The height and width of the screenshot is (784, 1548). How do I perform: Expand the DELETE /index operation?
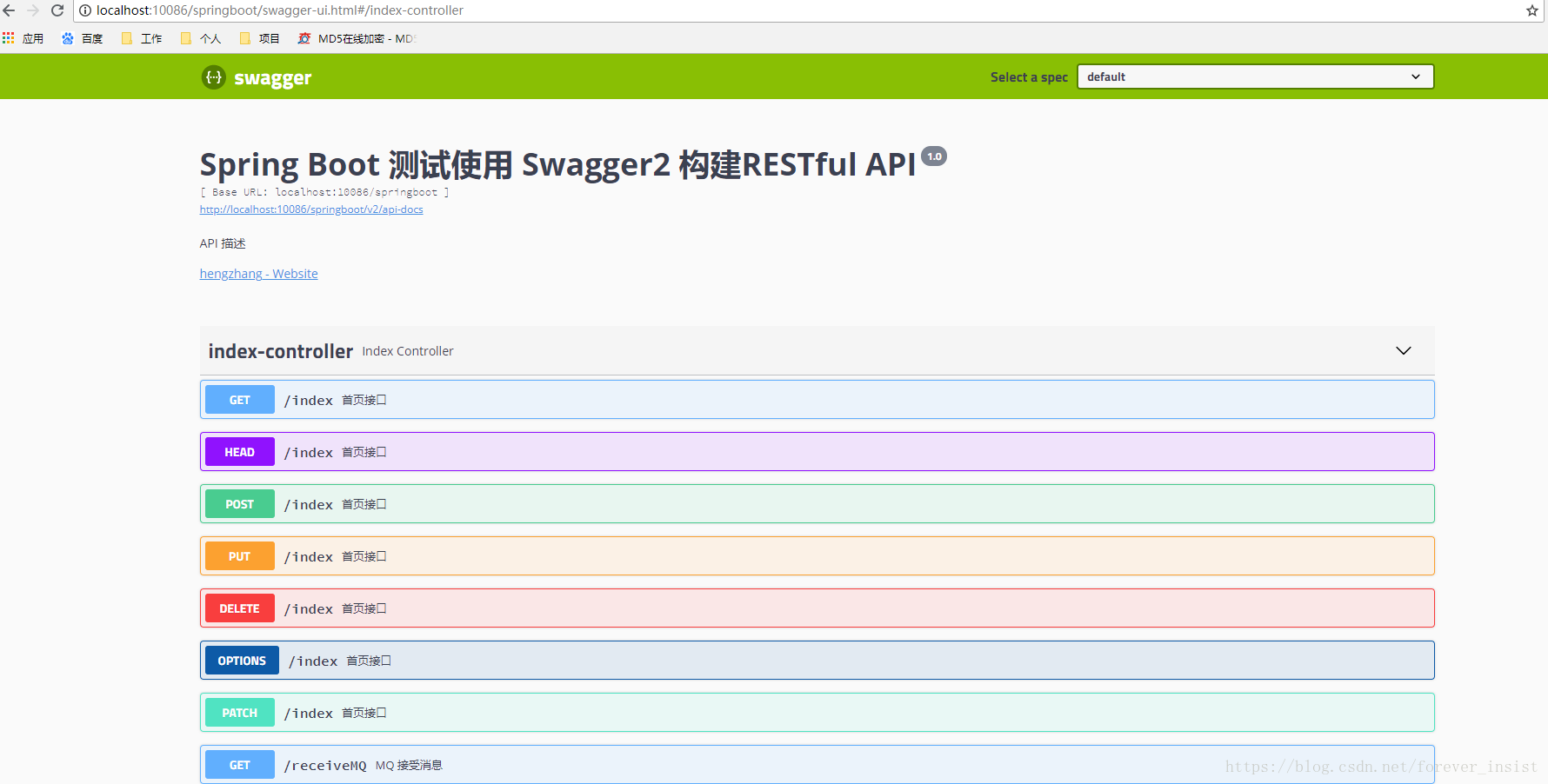817,608
